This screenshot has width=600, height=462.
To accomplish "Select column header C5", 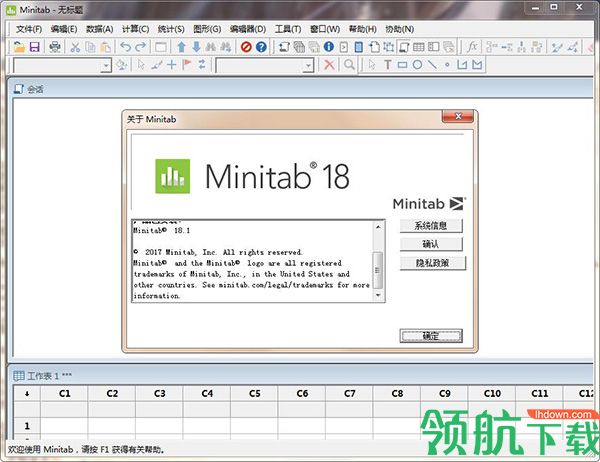I will tap(254, 393).
